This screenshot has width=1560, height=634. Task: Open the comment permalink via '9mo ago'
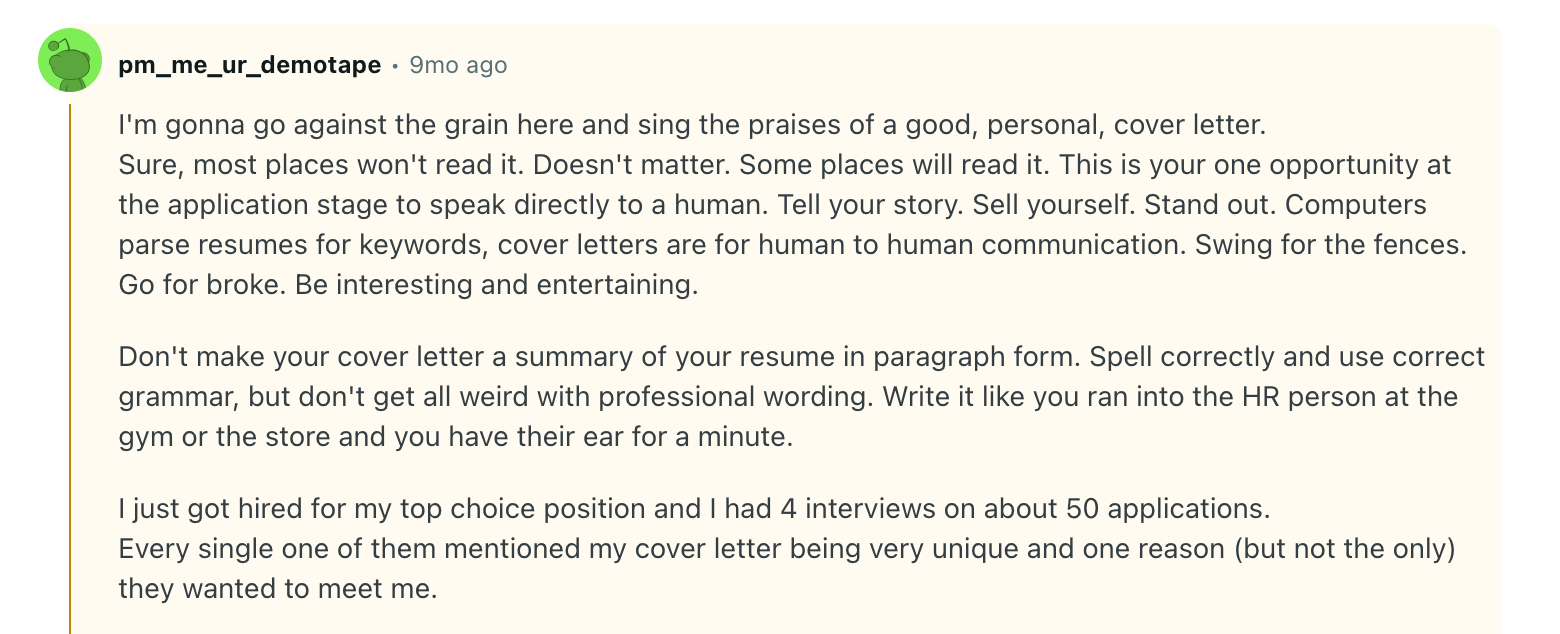tap(458, 65)
